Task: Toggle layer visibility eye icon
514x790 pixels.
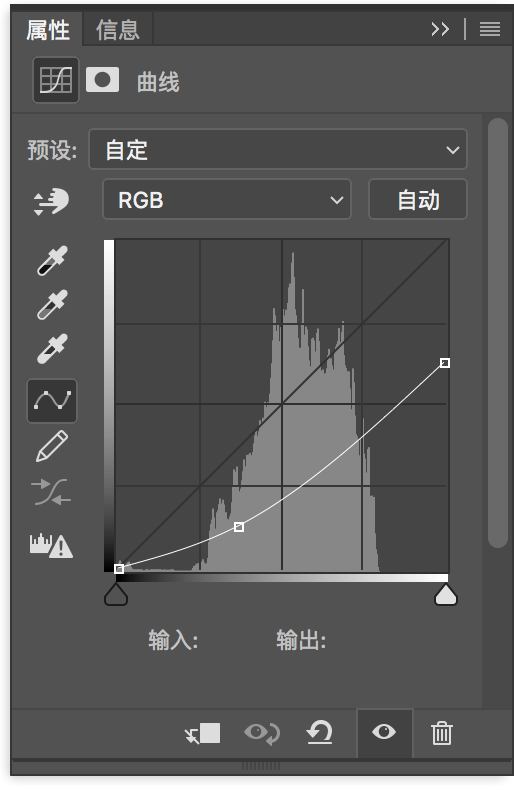Action: tap(384, 732)
